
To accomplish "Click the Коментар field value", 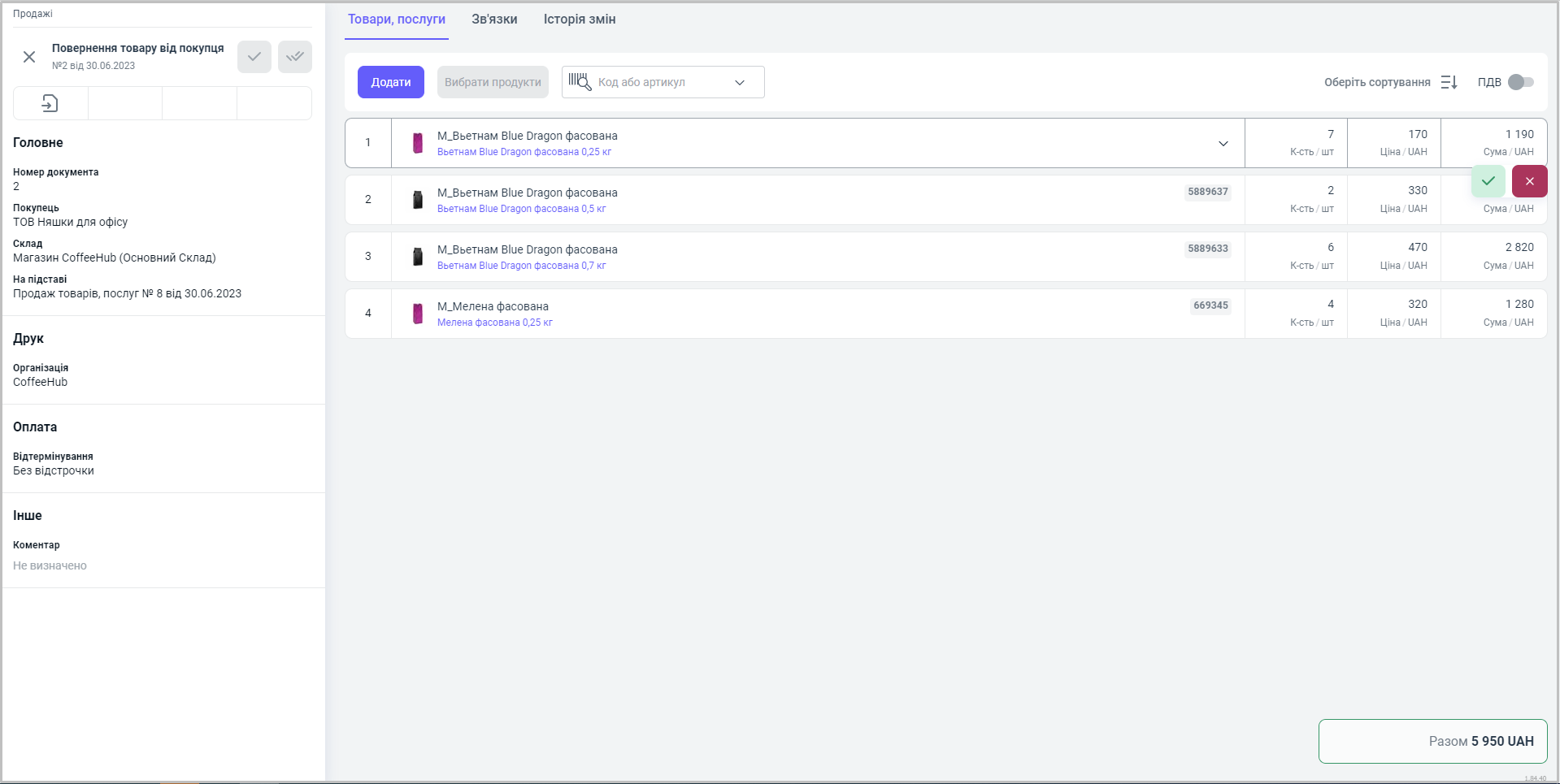I will coord(50,565).
